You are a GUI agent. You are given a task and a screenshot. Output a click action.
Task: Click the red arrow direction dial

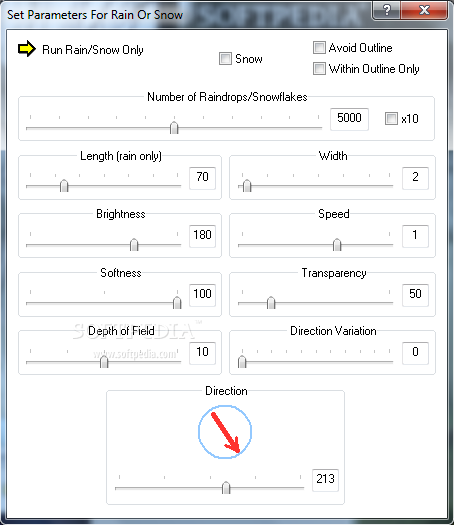(x=225, y=432)
